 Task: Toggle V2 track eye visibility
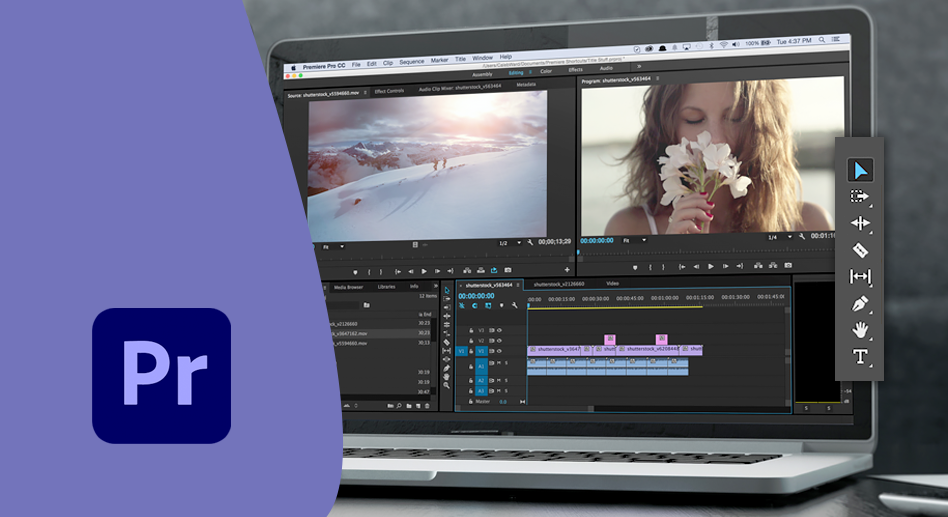pos(499,340)
